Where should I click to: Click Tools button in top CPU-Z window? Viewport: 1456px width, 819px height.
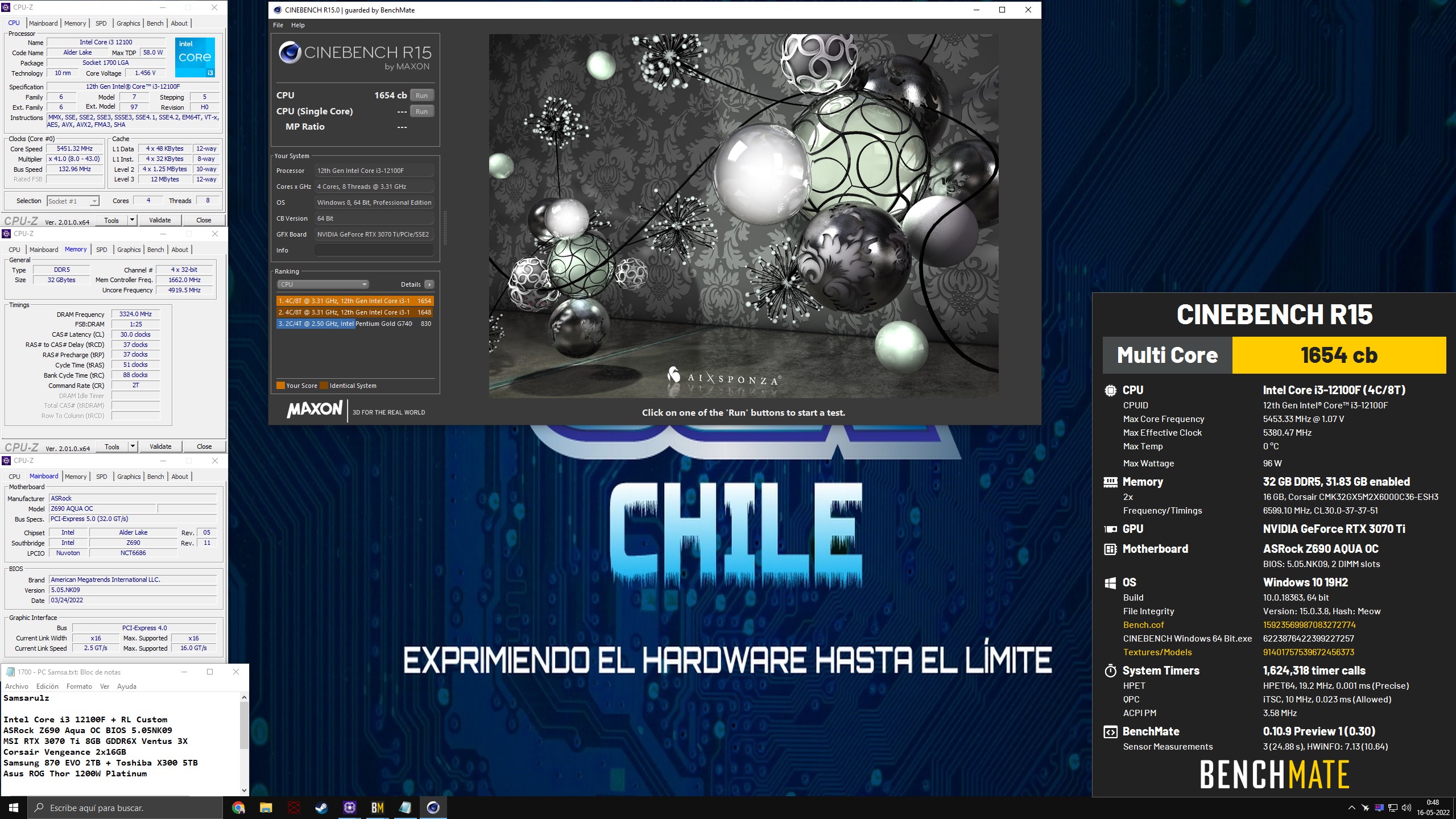point(111,220)
